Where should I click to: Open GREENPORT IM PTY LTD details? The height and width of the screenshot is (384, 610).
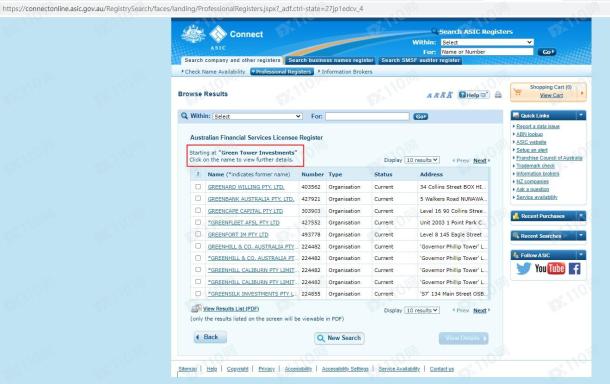[x=238, y=235]
